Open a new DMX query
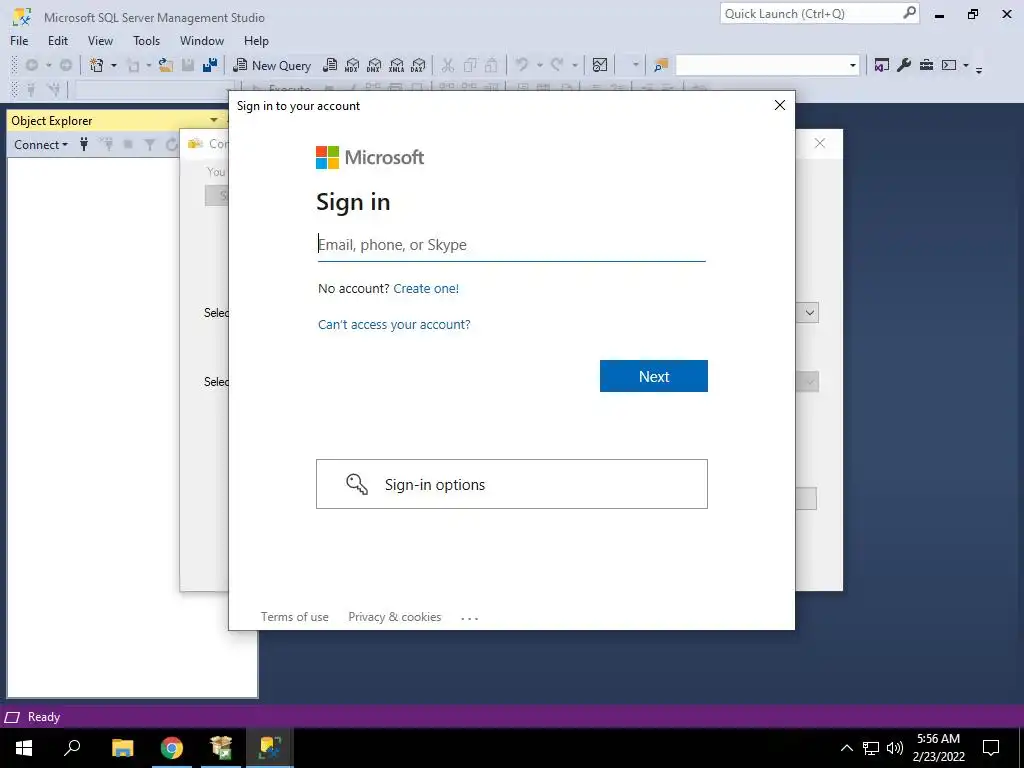Viewport: 1024px width, 768px height. 374,65
